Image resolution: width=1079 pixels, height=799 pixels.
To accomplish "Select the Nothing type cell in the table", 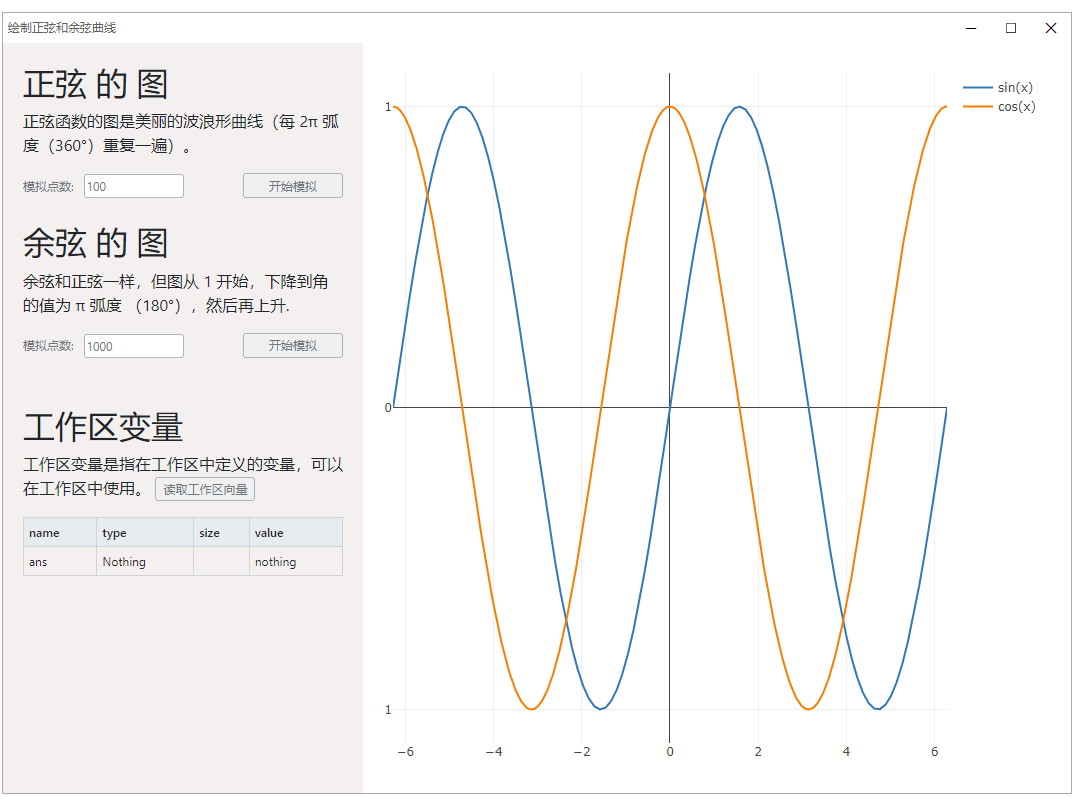I will (x=145, y=562).
